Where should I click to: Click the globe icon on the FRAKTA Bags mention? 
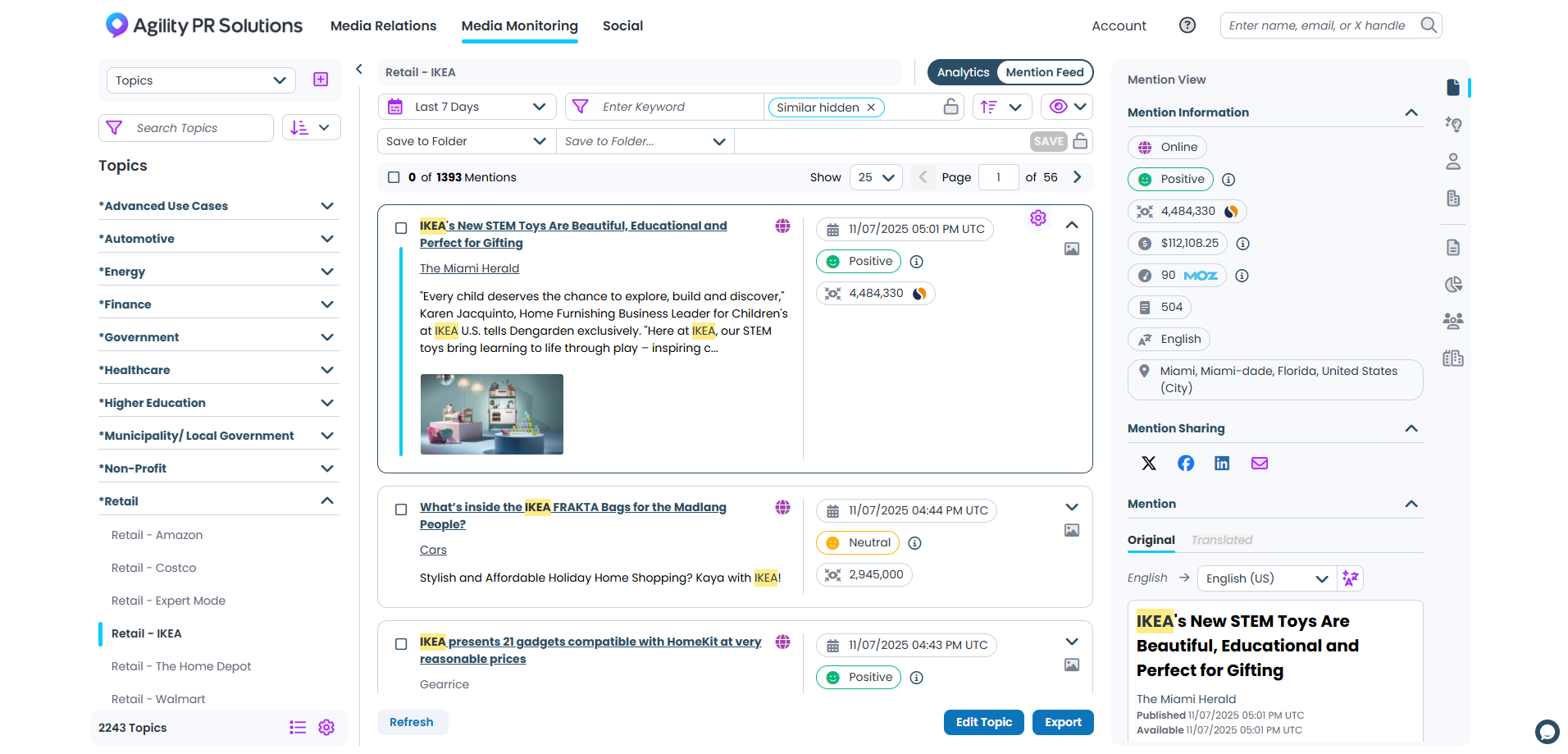[x=783, y=508]
